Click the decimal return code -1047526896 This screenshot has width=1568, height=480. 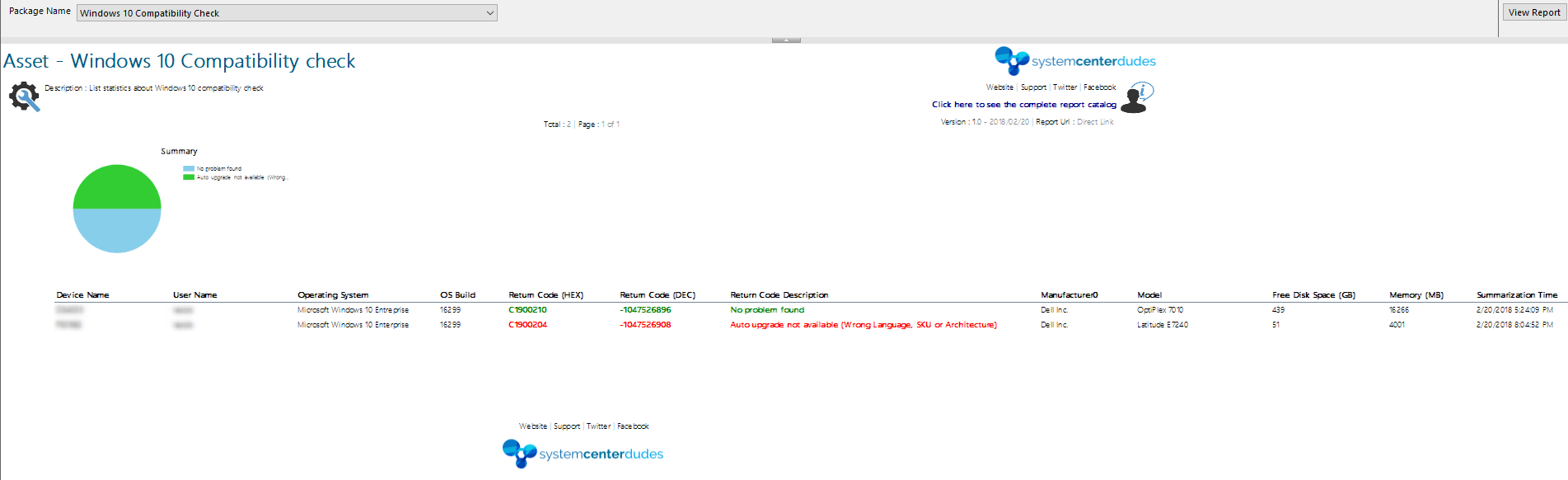(645, 310)
